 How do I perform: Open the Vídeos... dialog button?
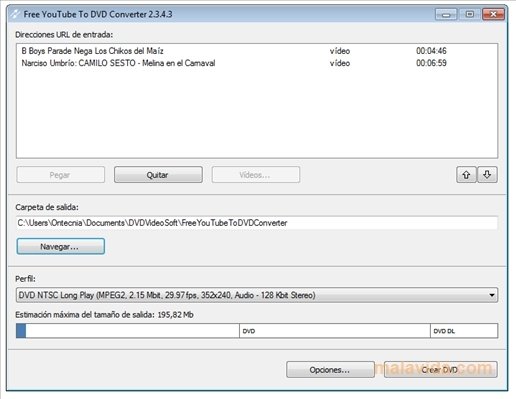tap(256, 175)
